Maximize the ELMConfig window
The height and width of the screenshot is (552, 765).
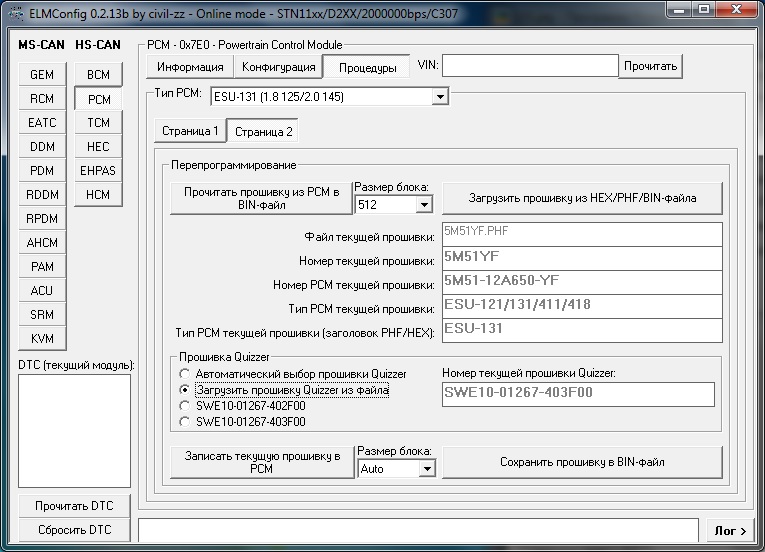[705, 10]
